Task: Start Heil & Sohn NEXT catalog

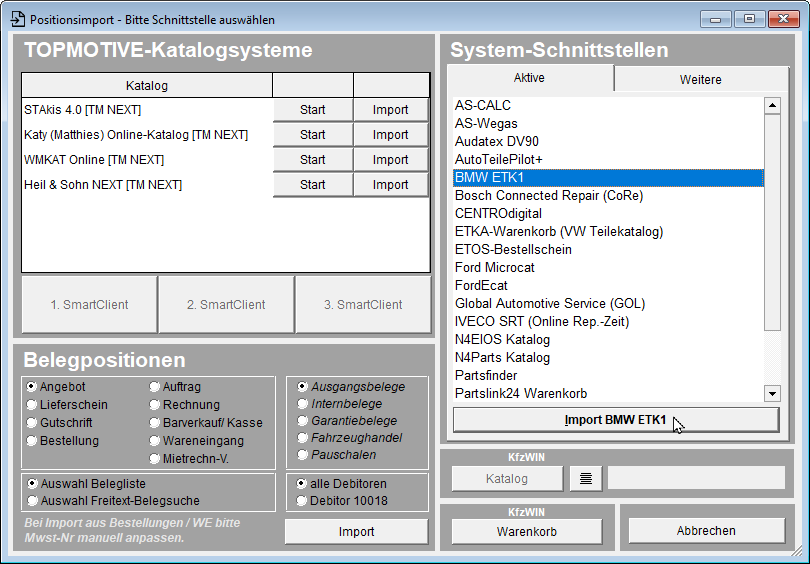Action: pyautogui.click(x=313, y=184)
